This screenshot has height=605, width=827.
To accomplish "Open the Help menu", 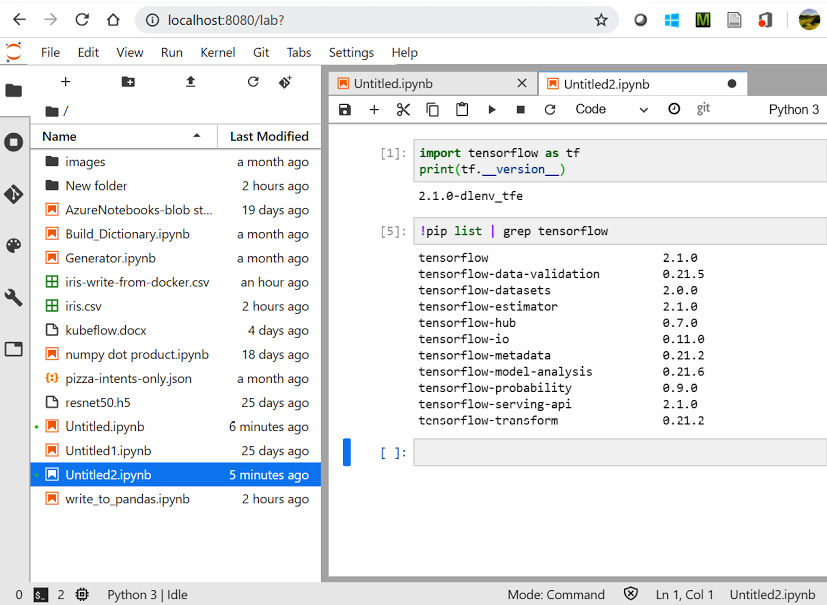I will [x=405, y=53].
